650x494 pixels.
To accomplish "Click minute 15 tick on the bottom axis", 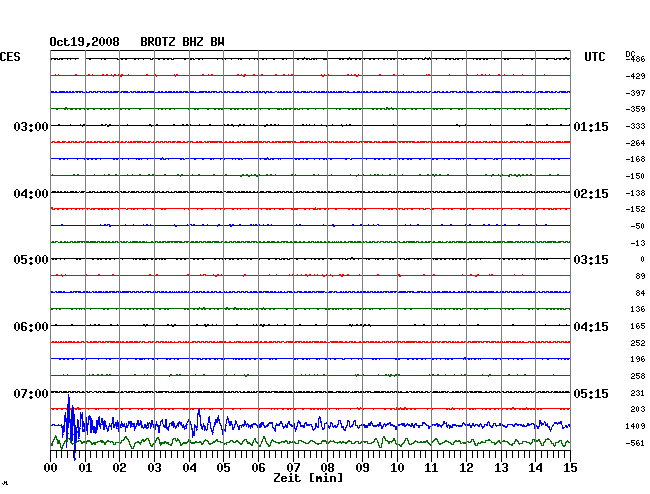I will [569, 467].
